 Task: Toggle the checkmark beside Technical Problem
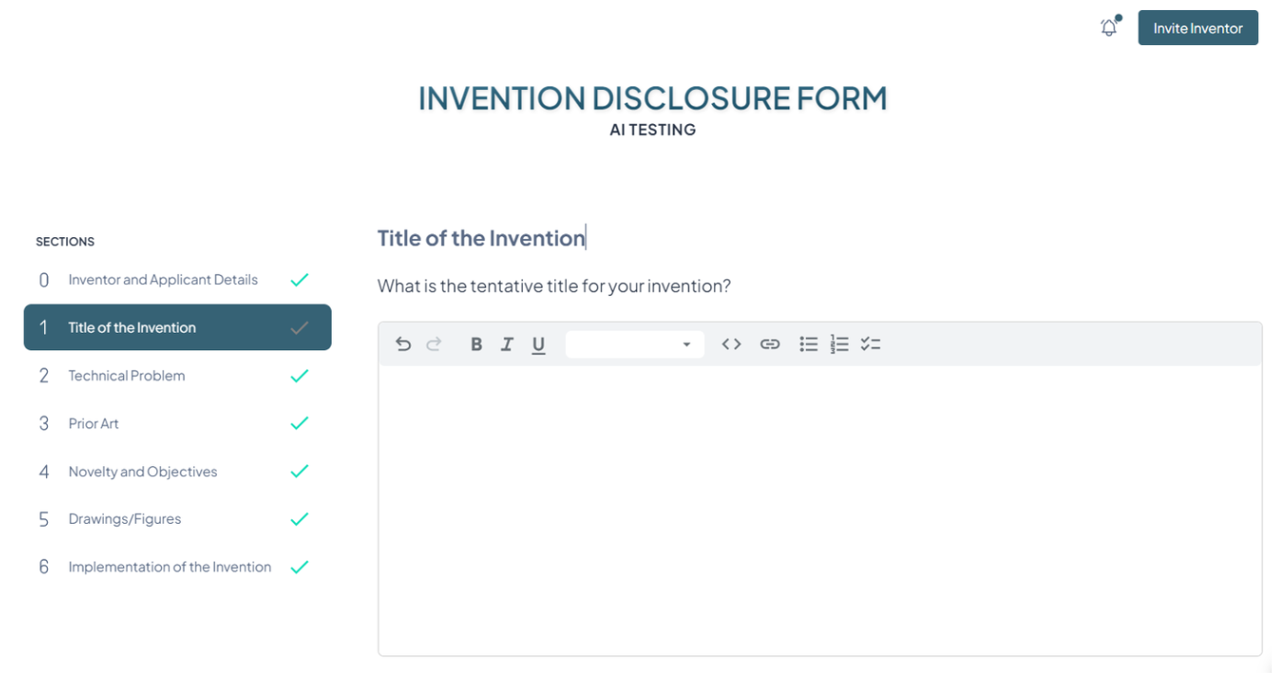pyautogui.click(x=299, y=375)
